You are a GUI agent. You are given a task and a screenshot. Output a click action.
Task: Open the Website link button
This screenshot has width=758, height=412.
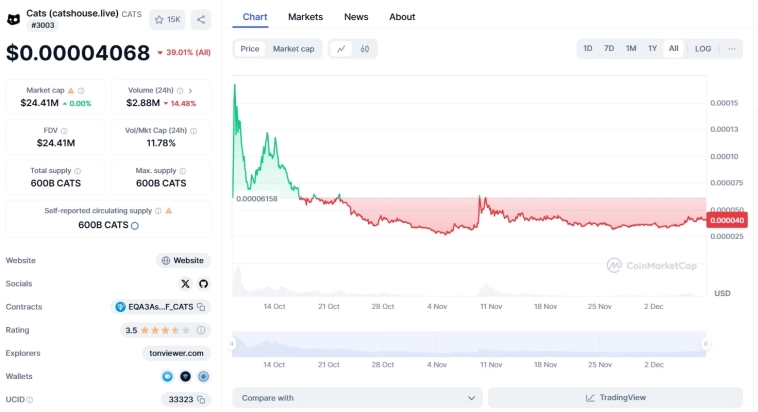click(x=183, y=260)
